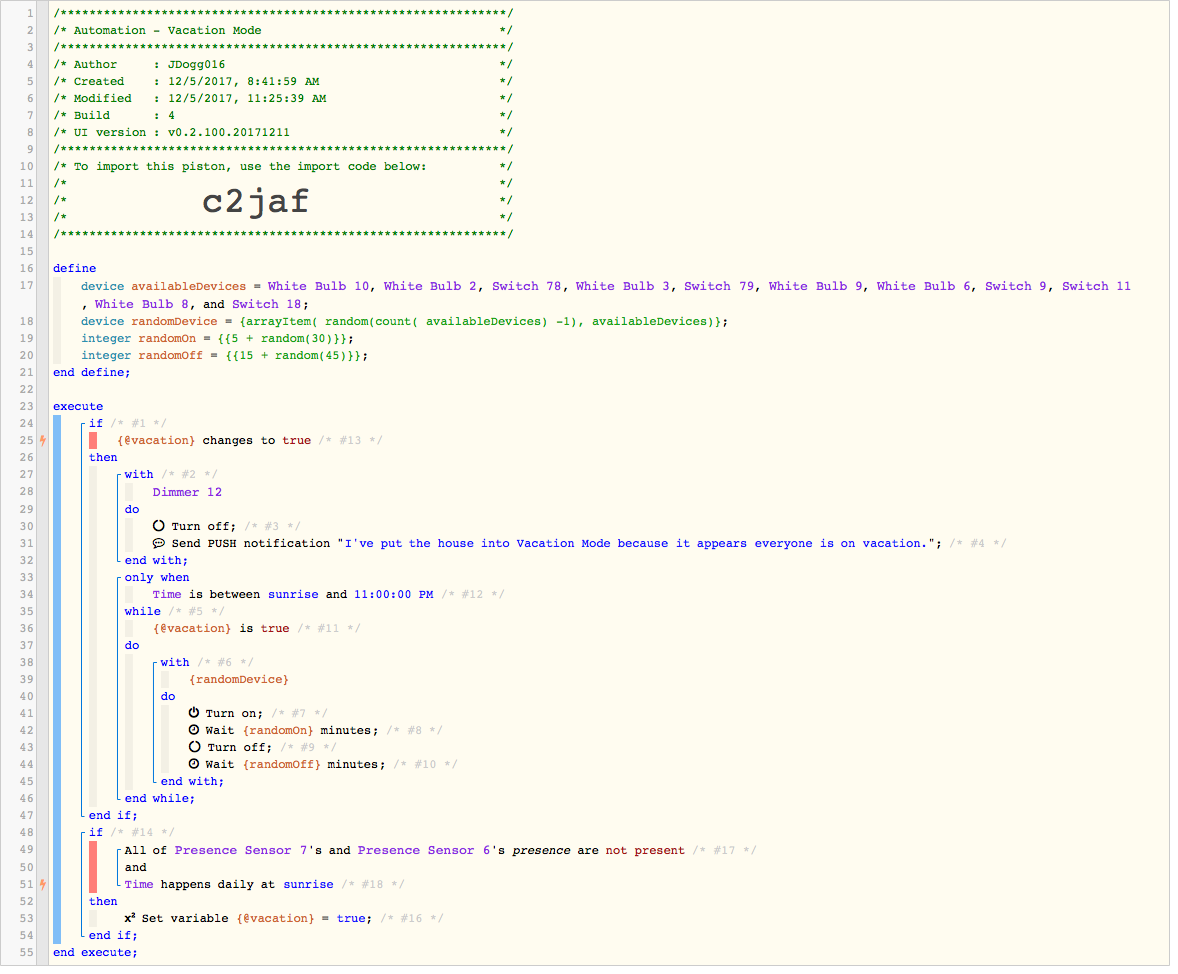Click the define keyword
Screen dimensions: 1178x974
click(74, 268)
